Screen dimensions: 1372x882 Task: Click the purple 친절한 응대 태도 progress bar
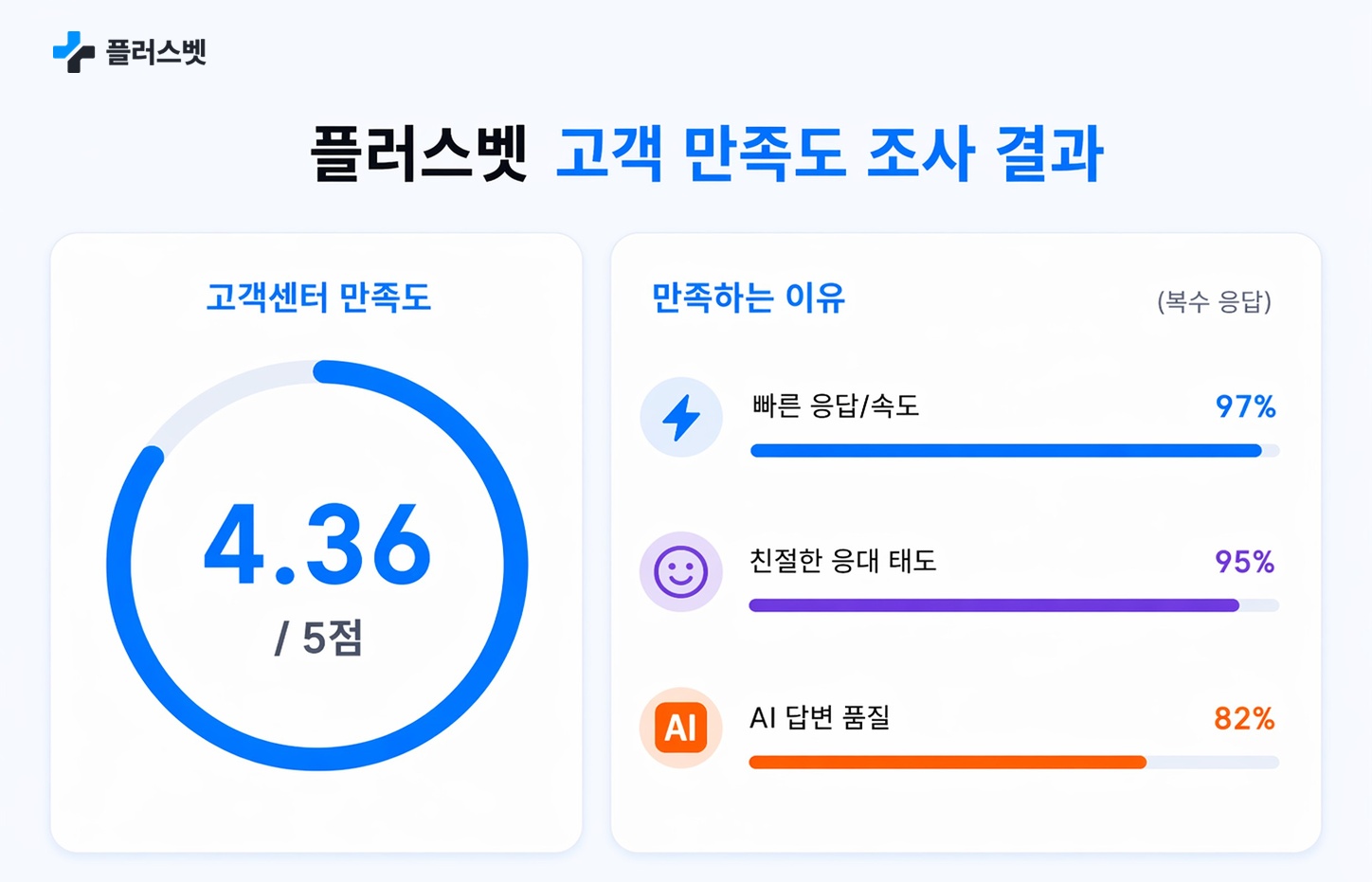pyautogui.click(x=994, y=605)
